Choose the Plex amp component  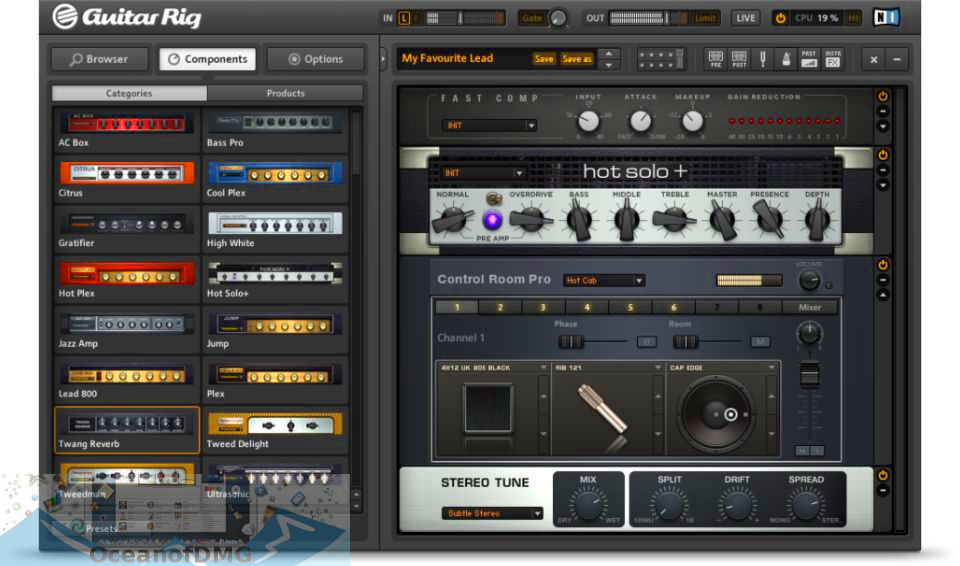[x=275, y=381]
